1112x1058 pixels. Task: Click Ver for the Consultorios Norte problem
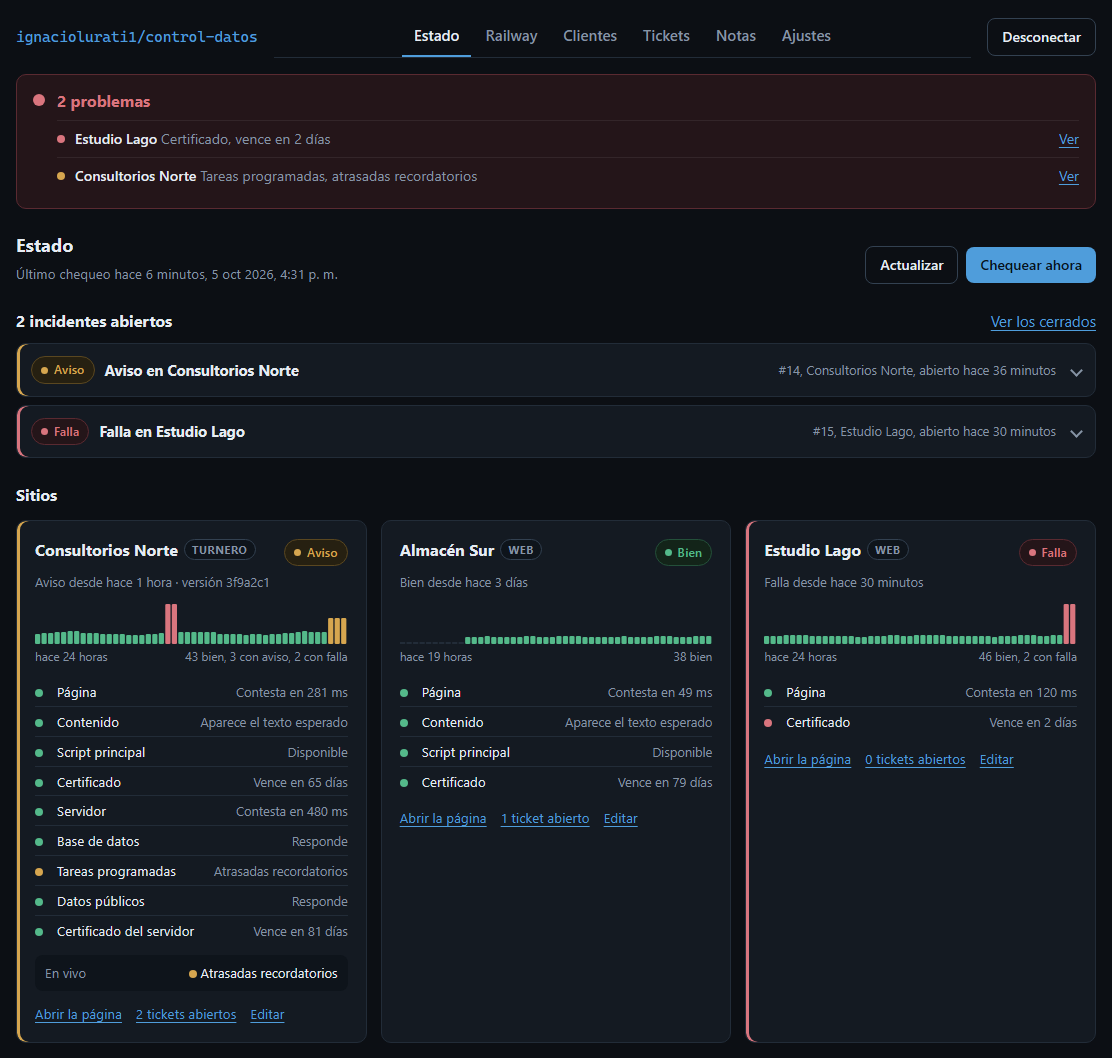pyautogui.click(x=1068, y=177)
